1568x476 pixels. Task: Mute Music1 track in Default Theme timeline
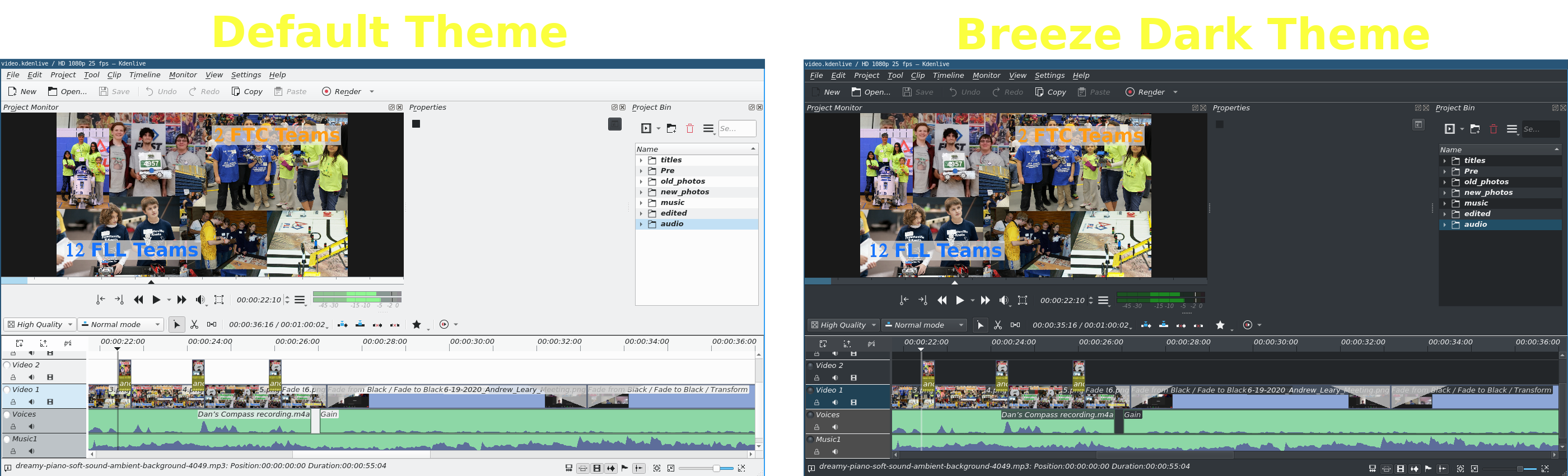click(32, 451)
